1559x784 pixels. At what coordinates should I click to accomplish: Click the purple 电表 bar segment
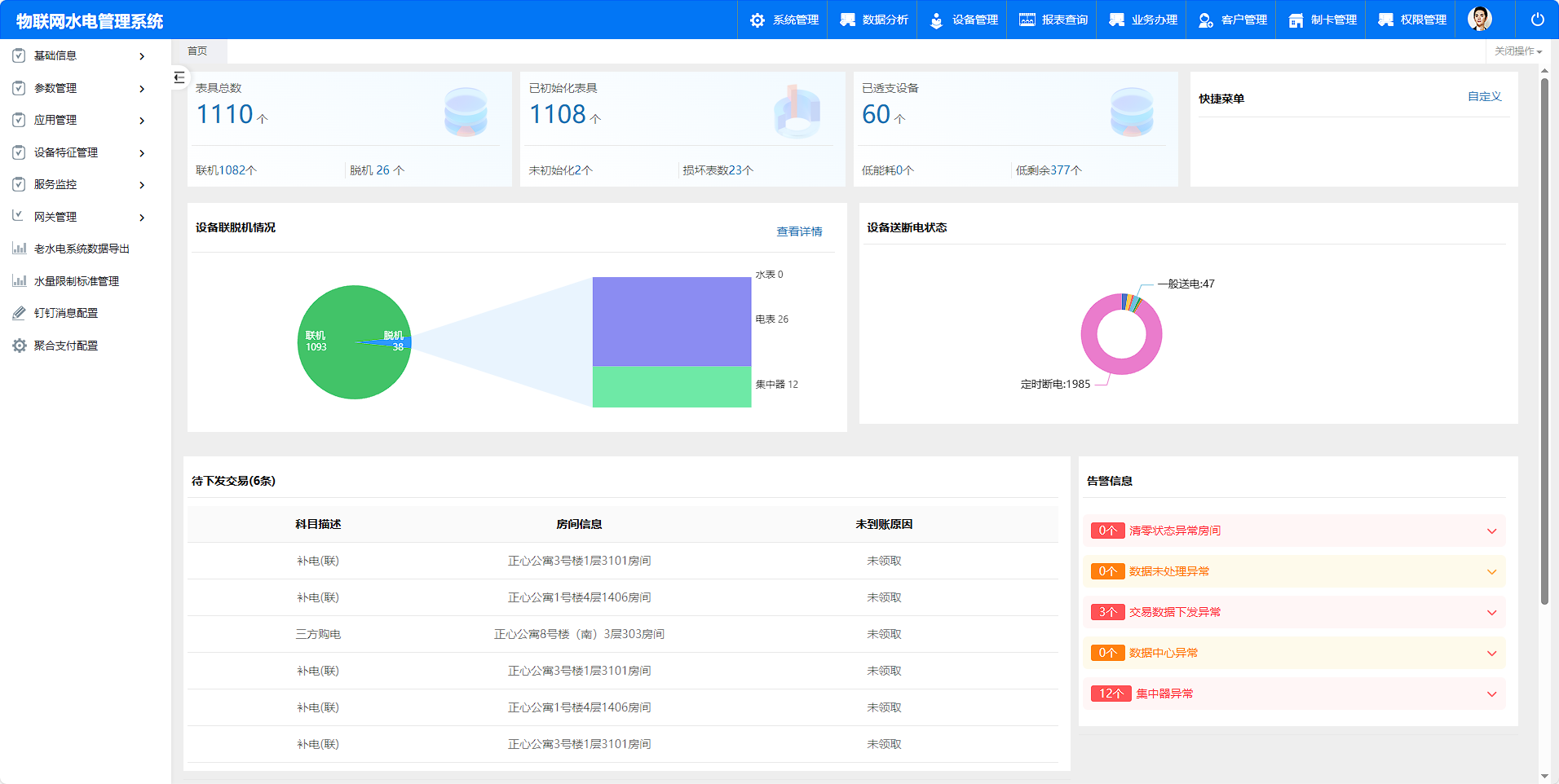(x=671, y=321)
